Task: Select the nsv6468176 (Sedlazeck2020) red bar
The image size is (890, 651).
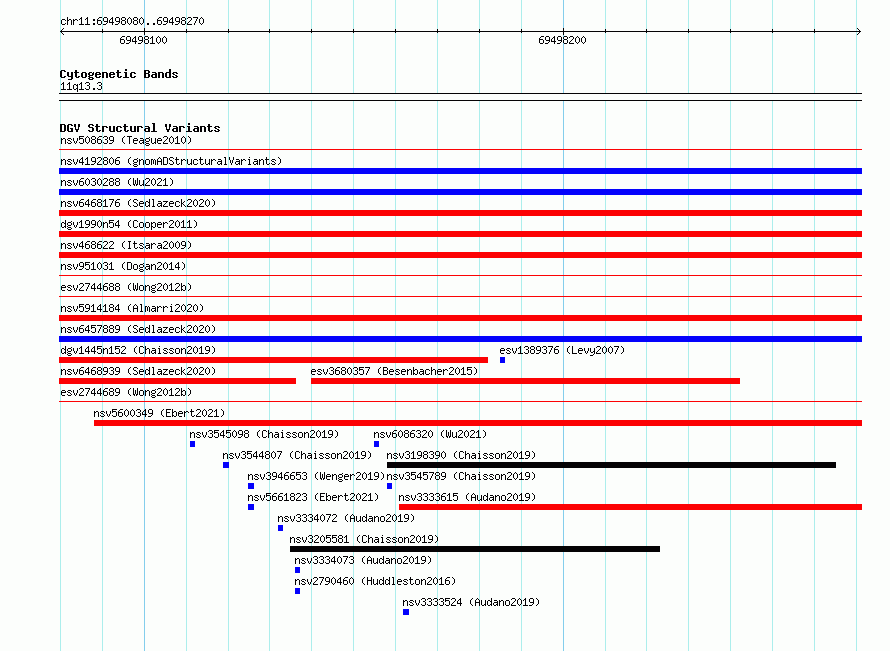Action: pos(460,213)
